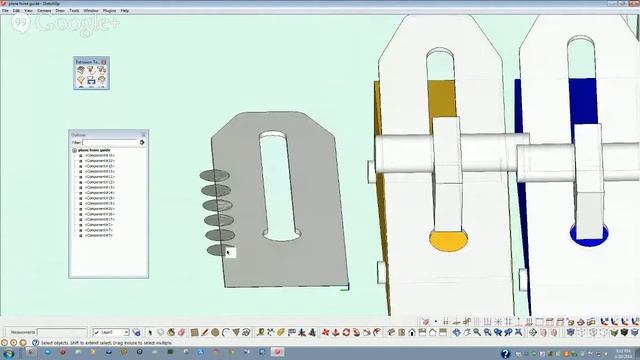Select the Circle drawing tool

215,333
